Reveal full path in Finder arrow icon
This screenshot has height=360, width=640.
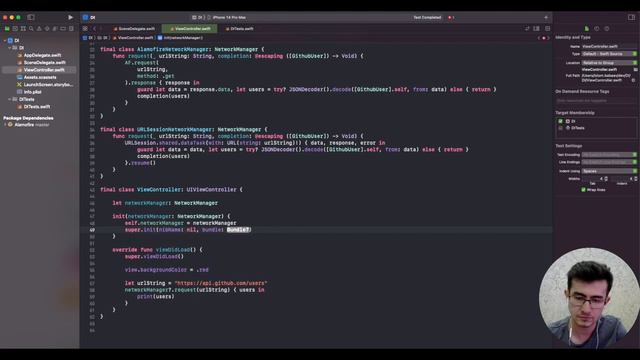633,80
